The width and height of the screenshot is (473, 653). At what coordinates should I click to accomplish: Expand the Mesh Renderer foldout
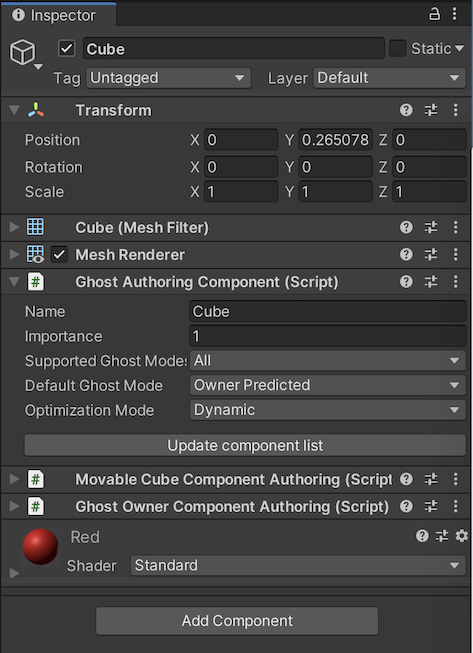[15, 254]
